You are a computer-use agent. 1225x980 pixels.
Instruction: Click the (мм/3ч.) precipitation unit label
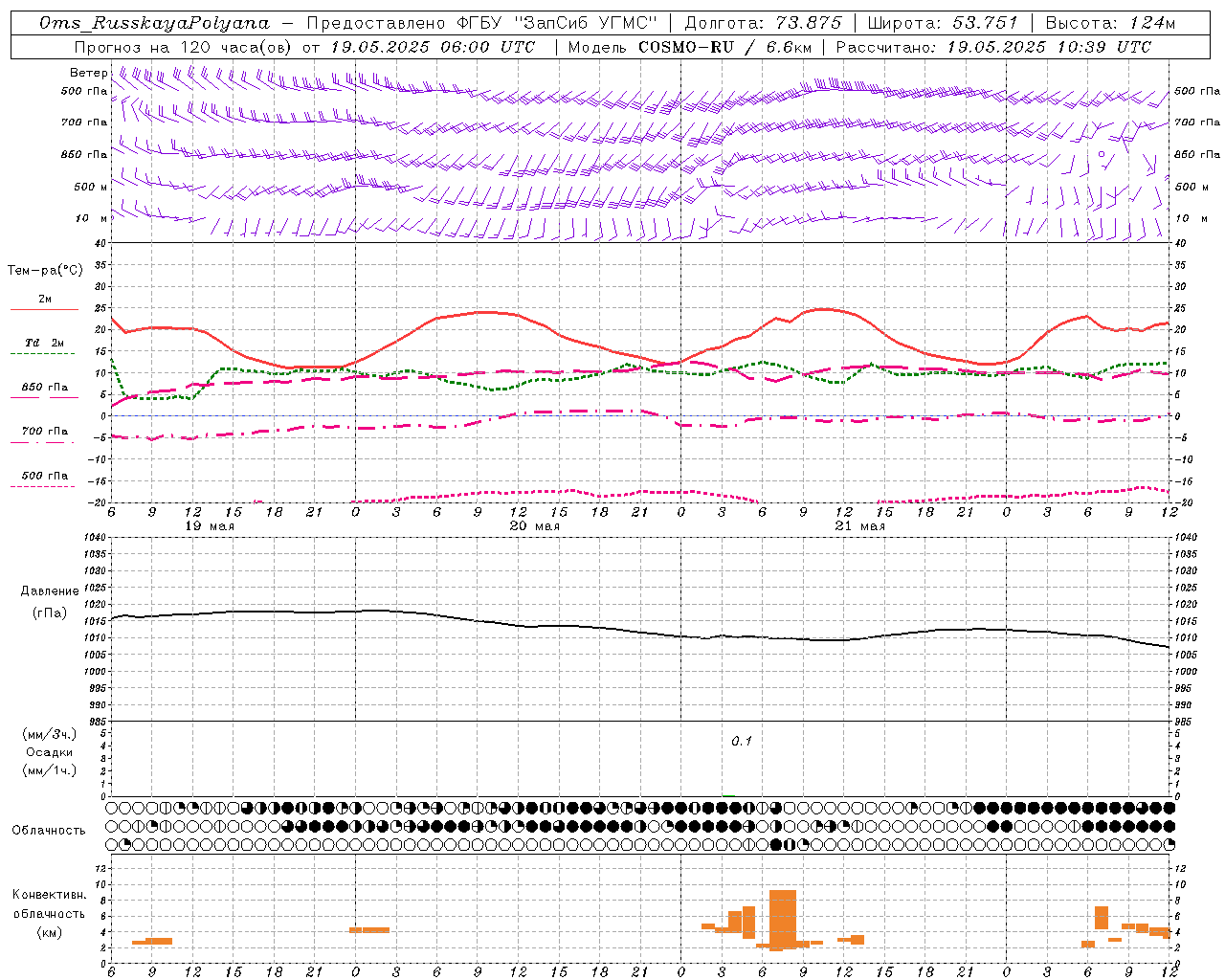click(x=49, y=734)
